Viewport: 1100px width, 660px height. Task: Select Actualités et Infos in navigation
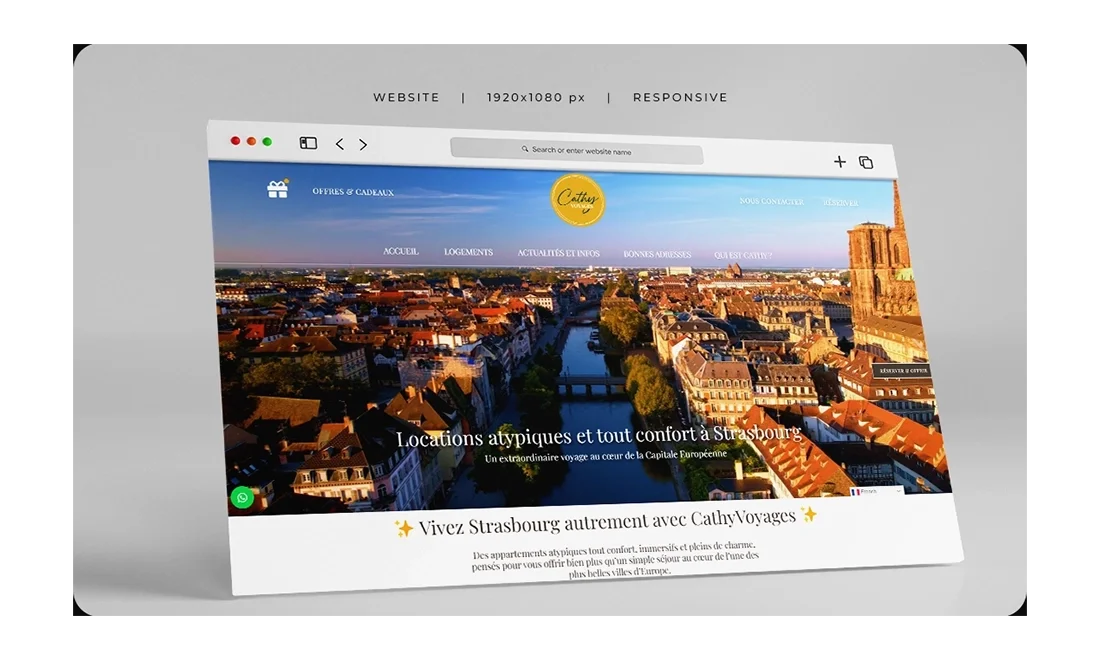coord(558,253)
